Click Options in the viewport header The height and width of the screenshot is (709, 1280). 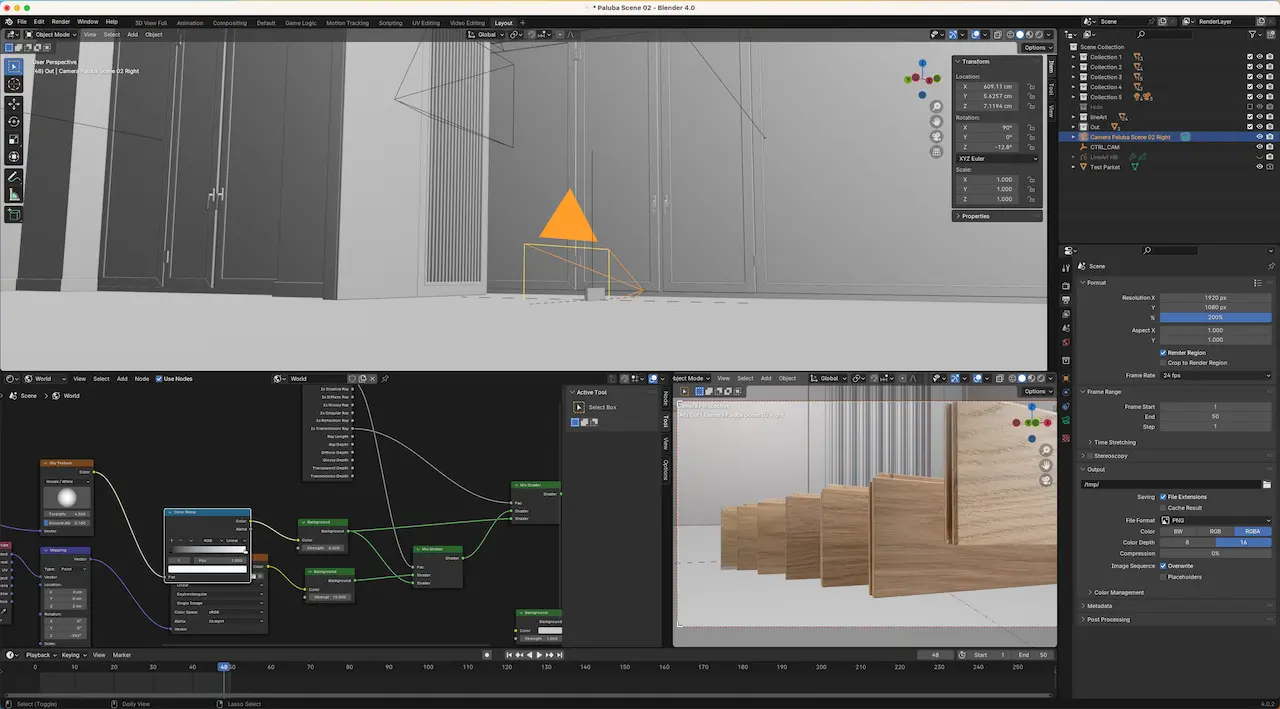tap(1038, 46)
